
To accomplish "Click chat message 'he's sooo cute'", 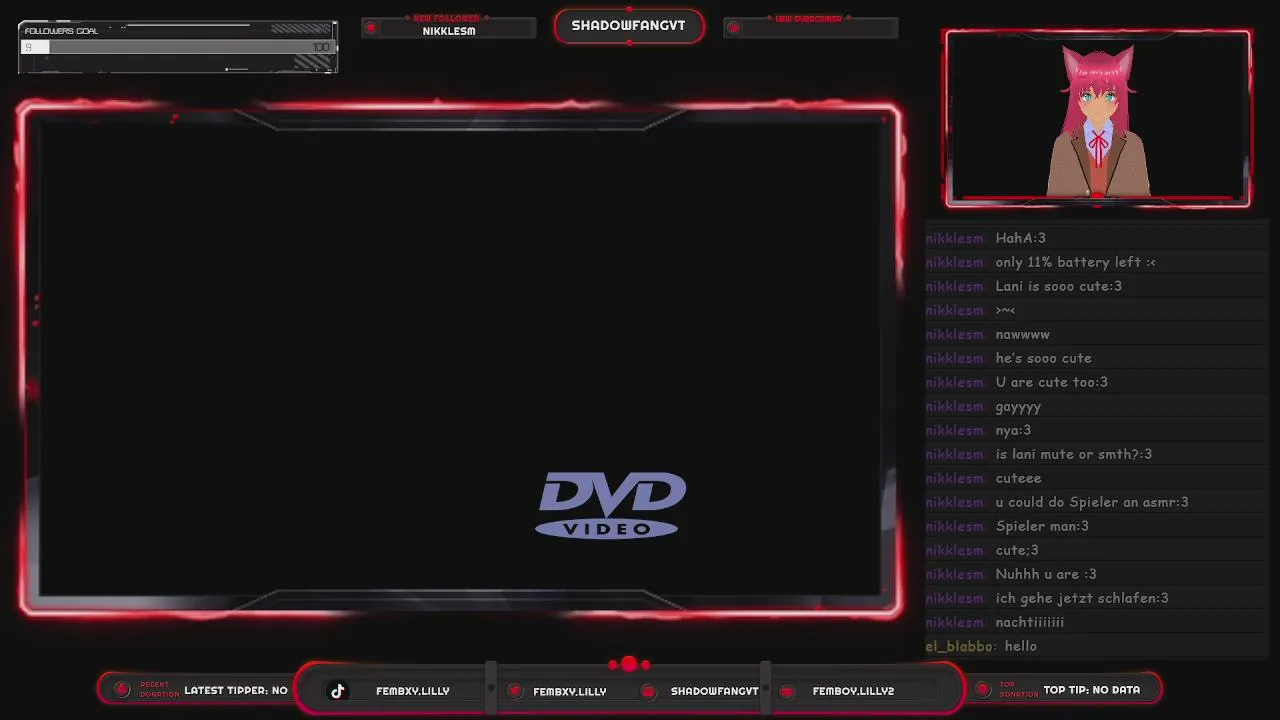I will tap(1044, 358).
